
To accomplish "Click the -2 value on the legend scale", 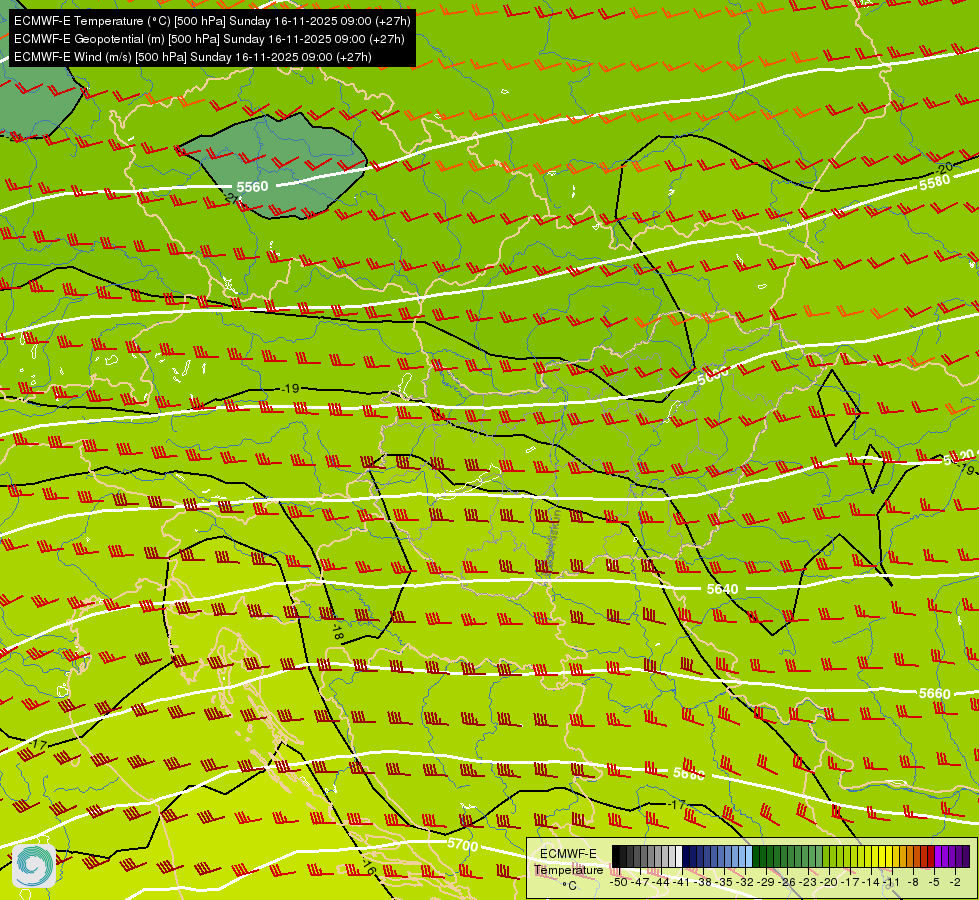I will pos(955,882).
